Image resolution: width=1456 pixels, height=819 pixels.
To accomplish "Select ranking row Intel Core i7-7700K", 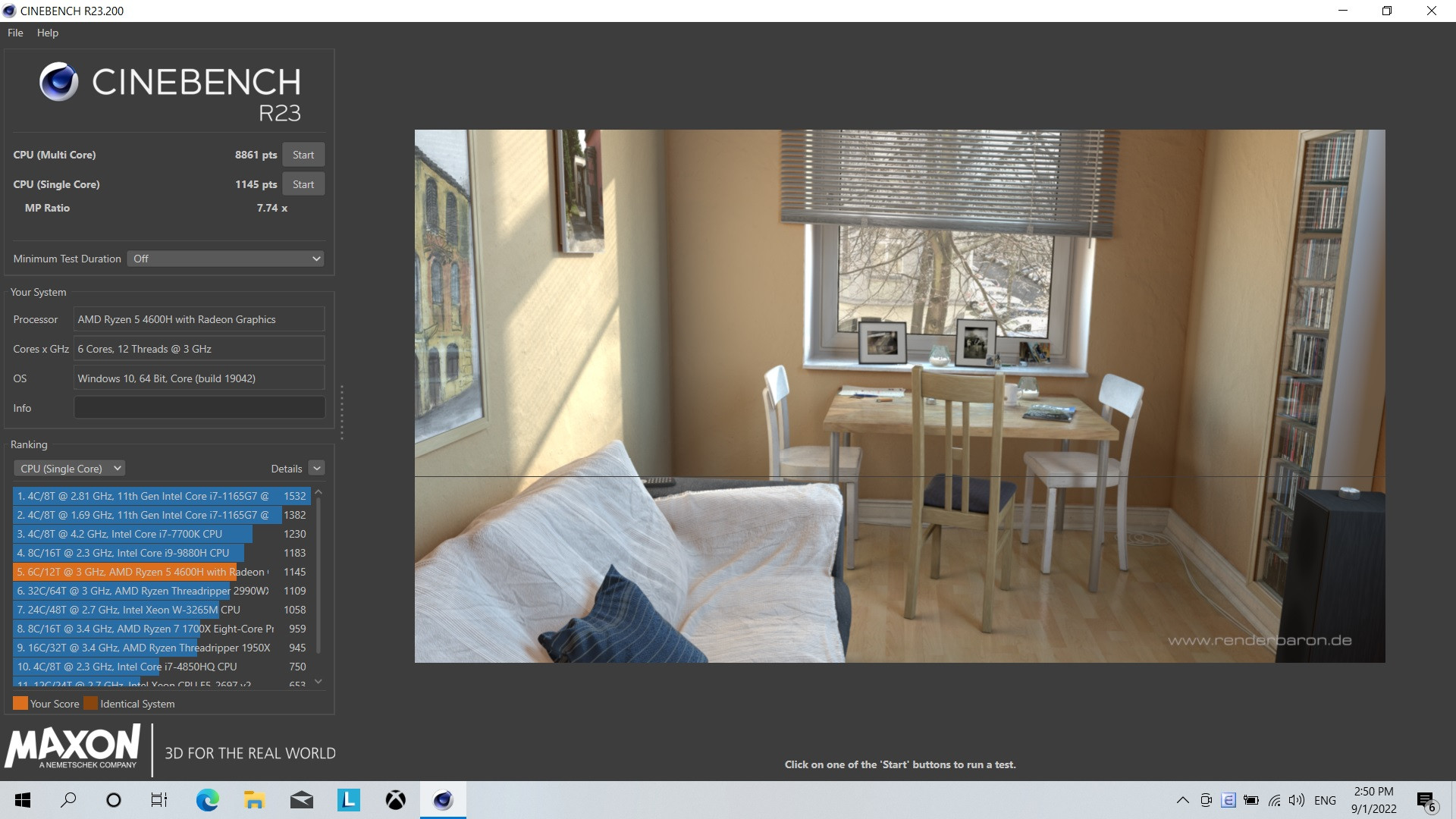I will 162,534.
